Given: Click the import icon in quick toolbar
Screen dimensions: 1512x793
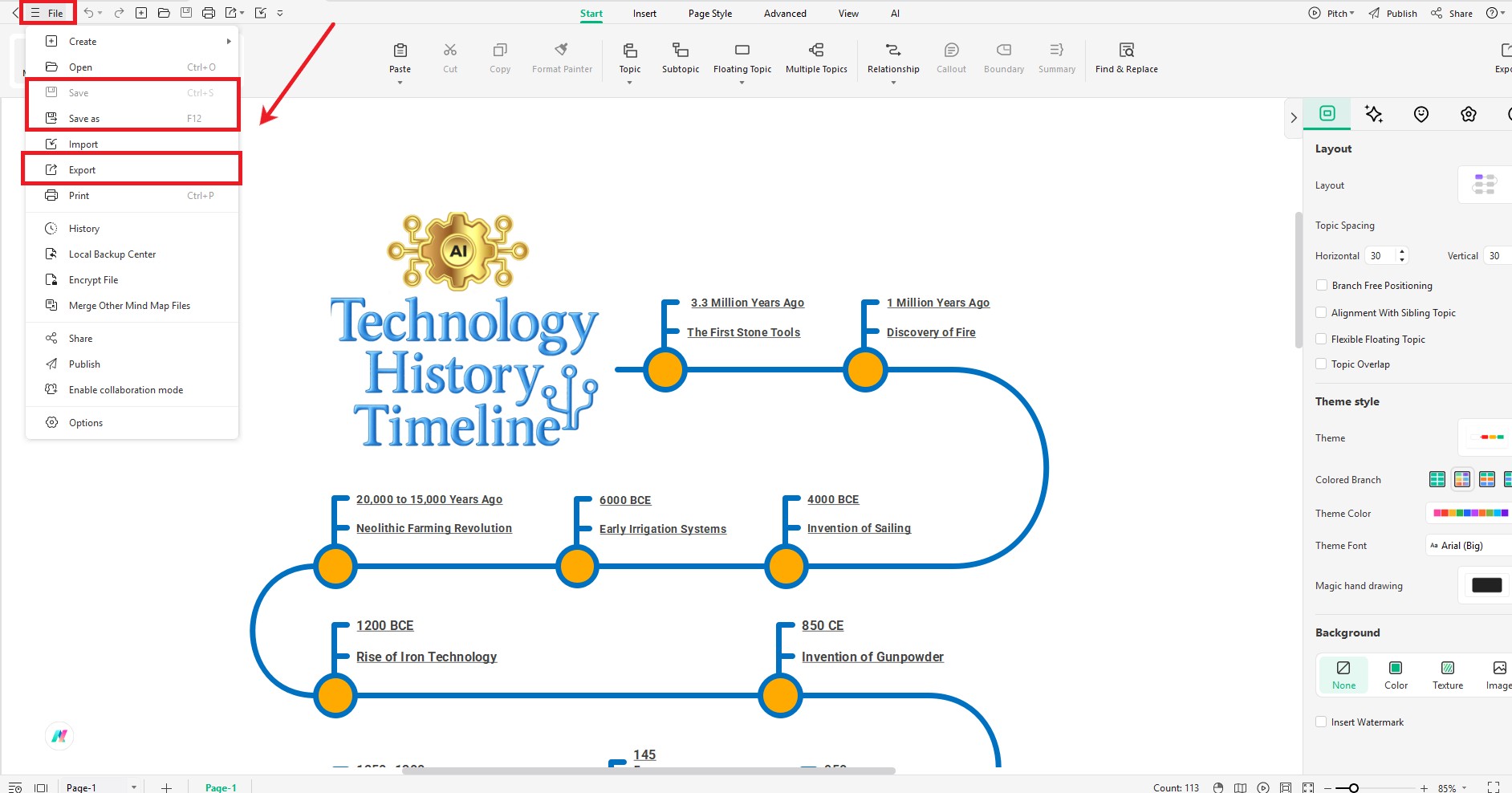Looking at the screenshot, I should pyautogui.click(x=260, y=13).
